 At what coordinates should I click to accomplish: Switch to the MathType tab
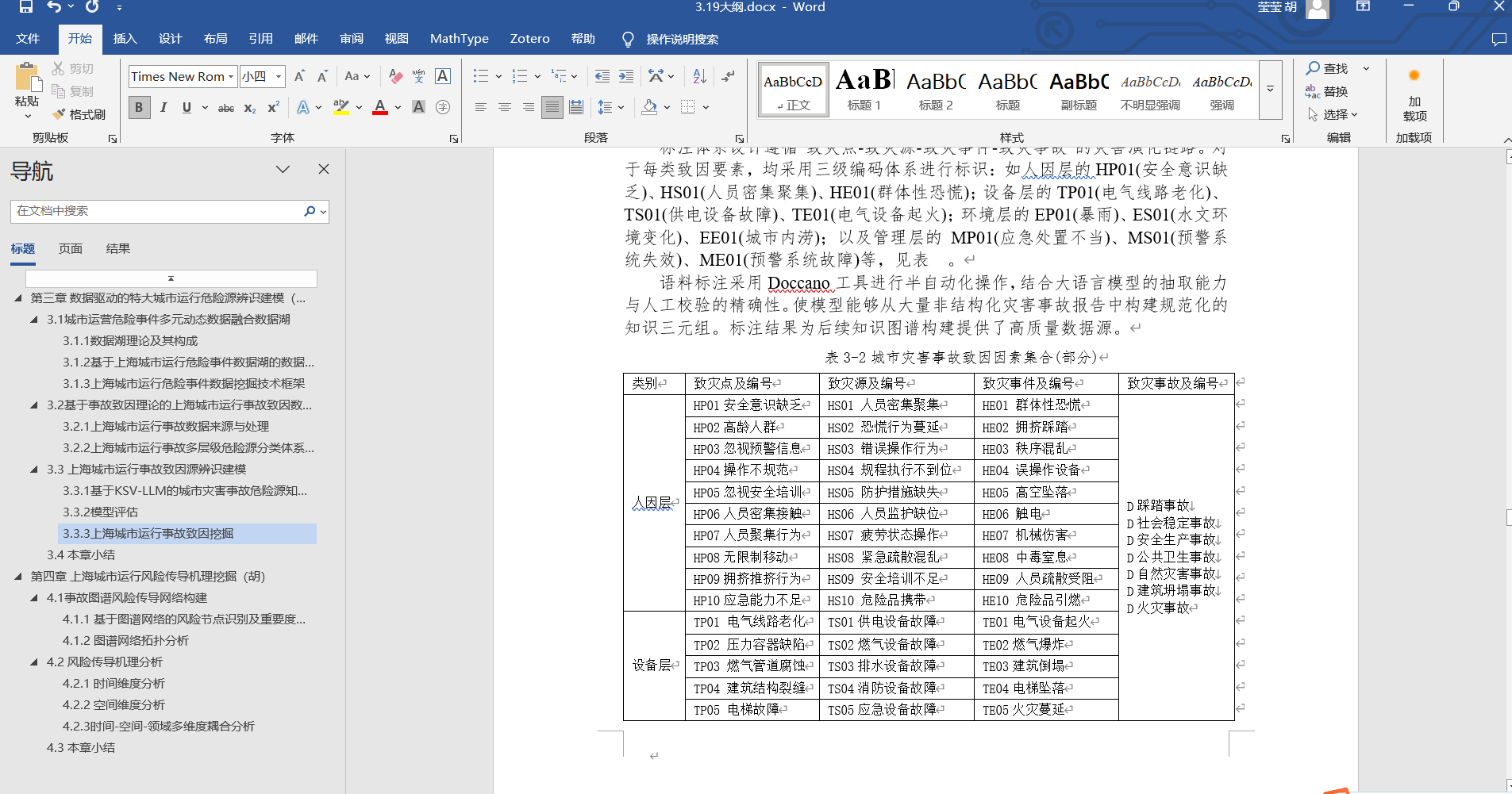click(x=459, y=38)
